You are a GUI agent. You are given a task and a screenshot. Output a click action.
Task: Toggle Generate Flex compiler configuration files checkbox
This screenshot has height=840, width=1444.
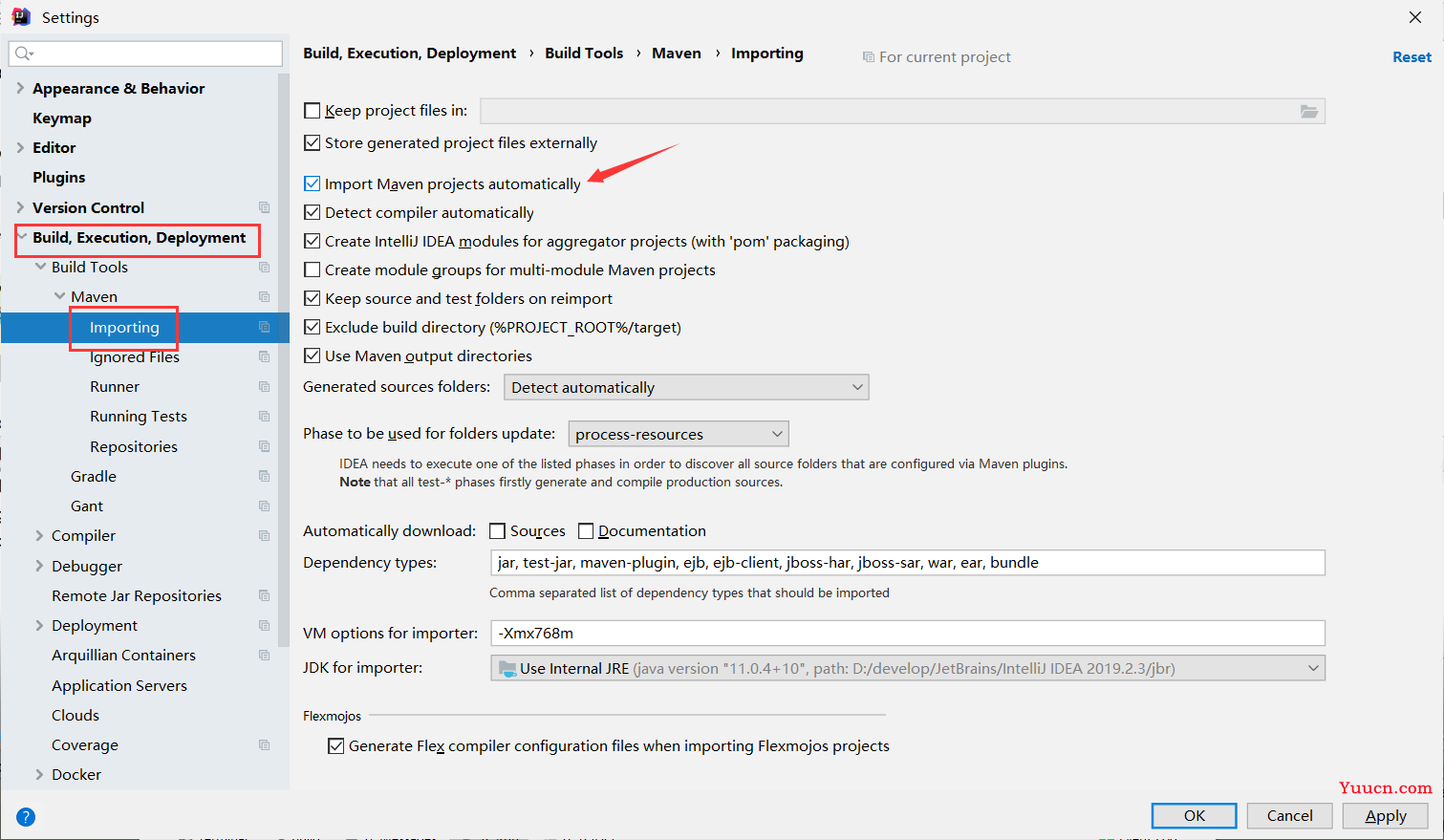tap(336, 746)
